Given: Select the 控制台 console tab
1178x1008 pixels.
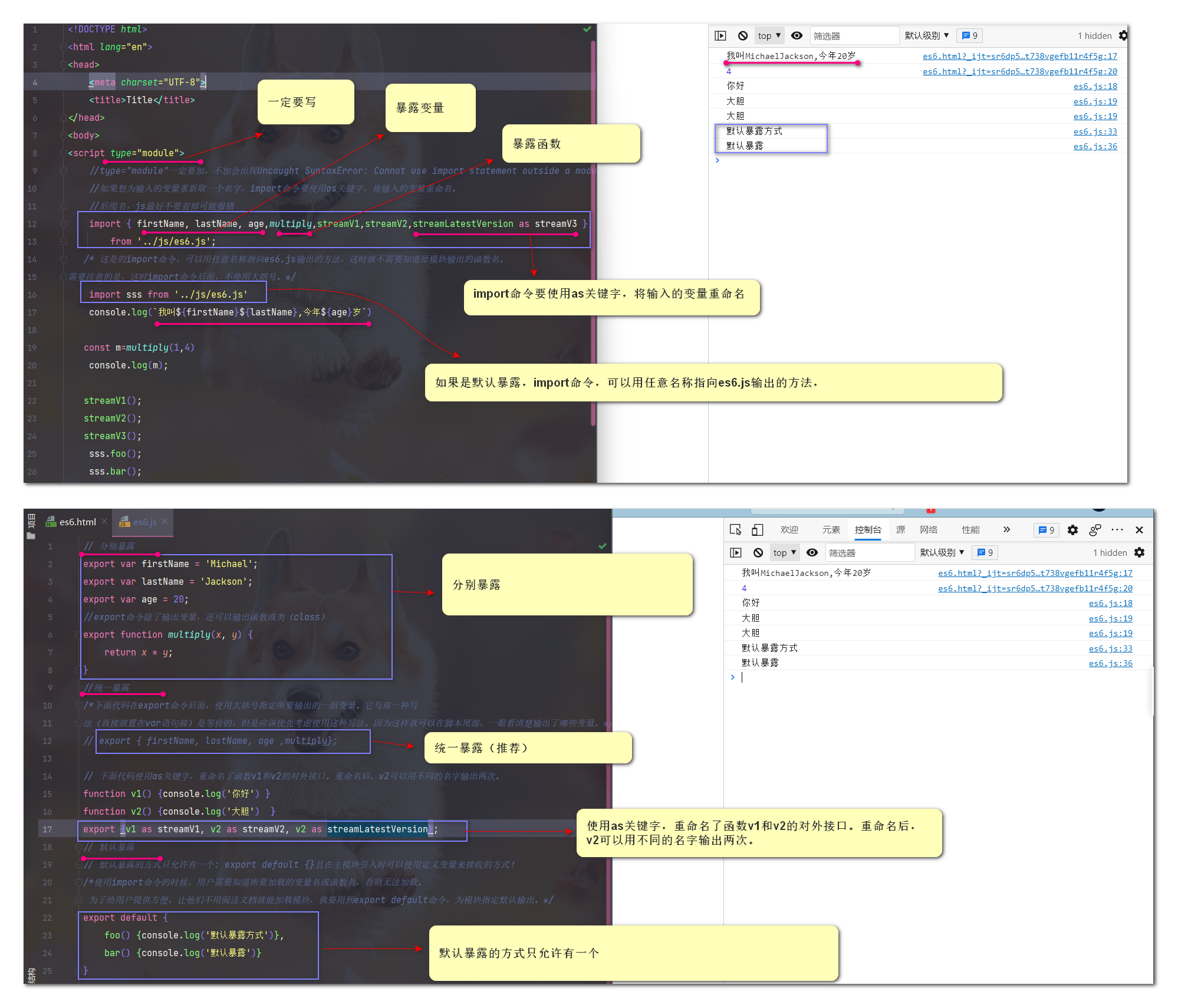Looking at the screenshot, I should 868,530.
